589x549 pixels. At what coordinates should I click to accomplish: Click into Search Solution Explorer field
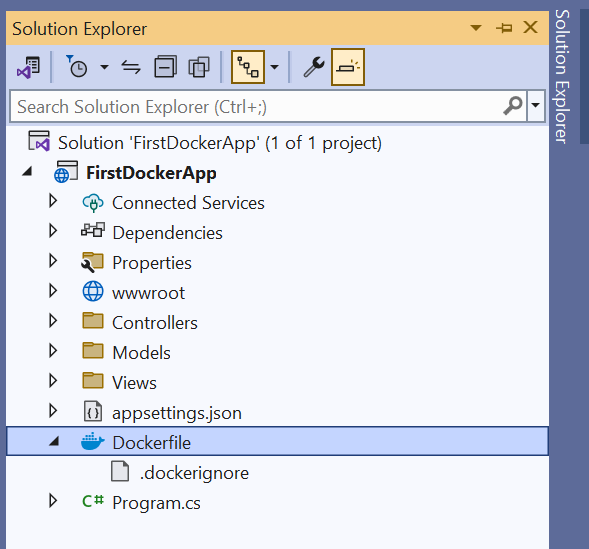click(x=259, y=107)
